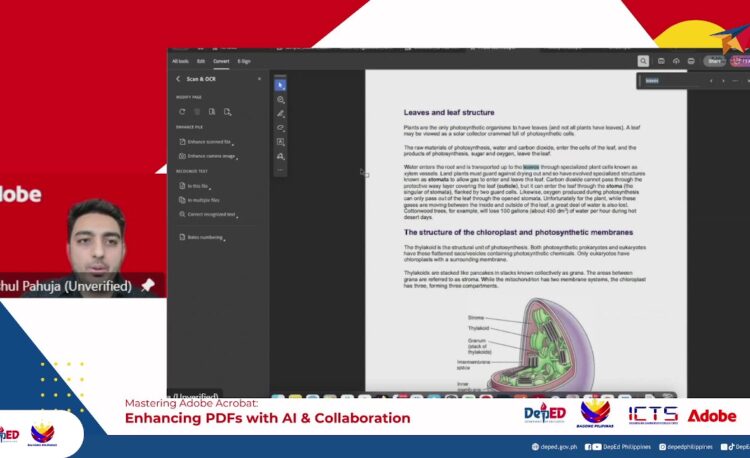This screenshot has width=750, height=458.
Task: Go to previous find result arrow
Action: point(711,81)
